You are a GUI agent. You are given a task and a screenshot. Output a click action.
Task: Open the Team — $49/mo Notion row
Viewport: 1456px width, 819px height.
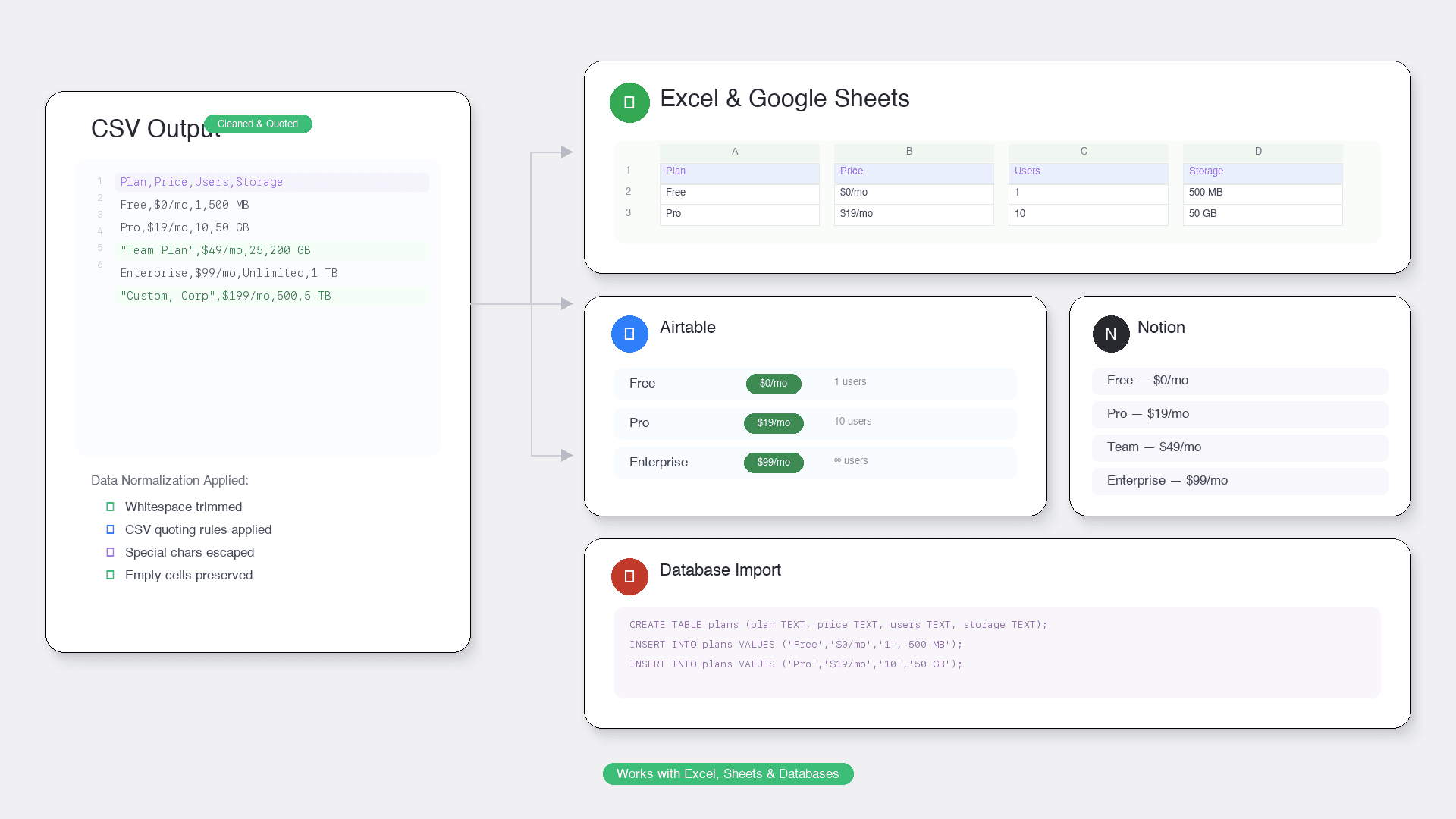click(1239, 447)
